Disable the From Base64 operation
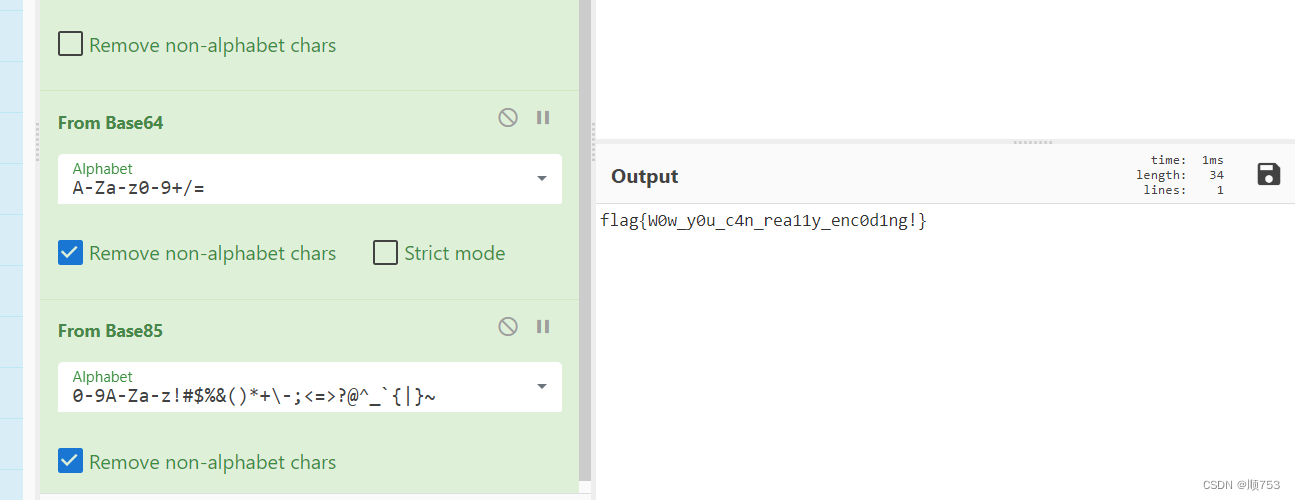 pyautogui.click(x=508, y=118)
